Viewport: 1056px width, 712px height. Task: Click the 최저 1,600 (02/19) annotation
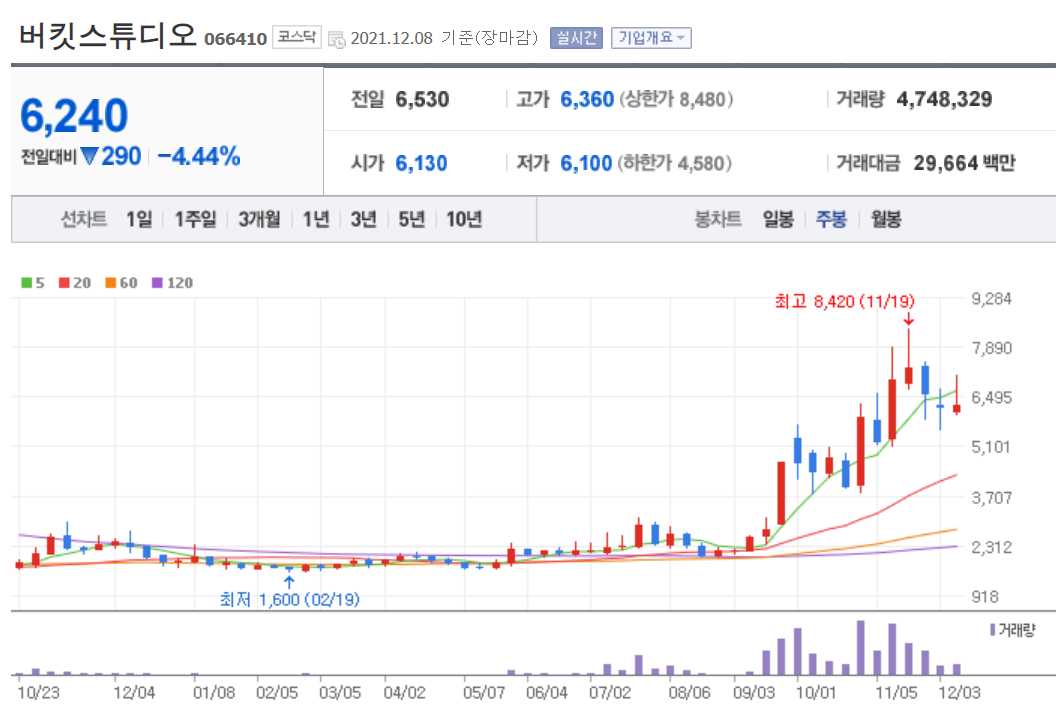coord(290,599)
